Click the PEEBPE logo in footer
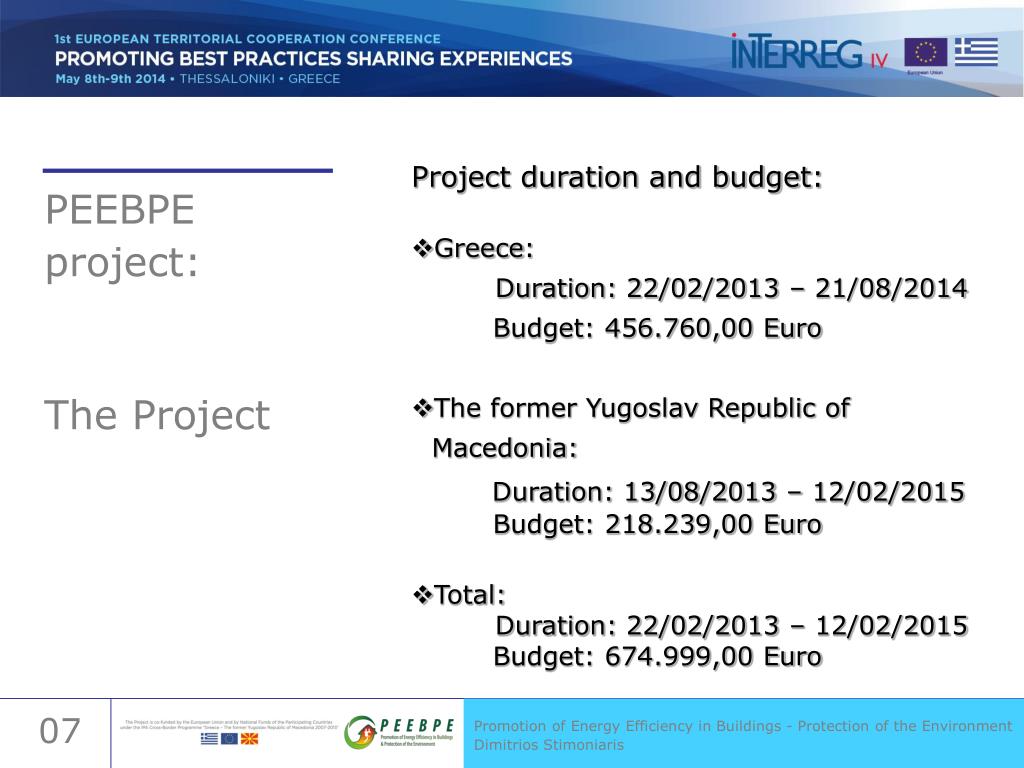This screenshot has width=1024, height=768. [399, 732]
